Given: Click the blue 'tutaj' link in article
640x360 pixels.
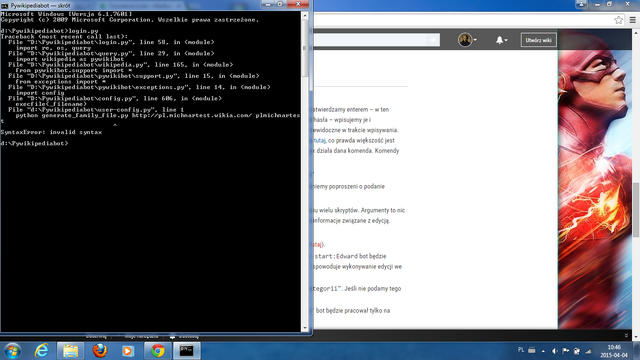Looking at the screenshot, I should coord(319,140).
